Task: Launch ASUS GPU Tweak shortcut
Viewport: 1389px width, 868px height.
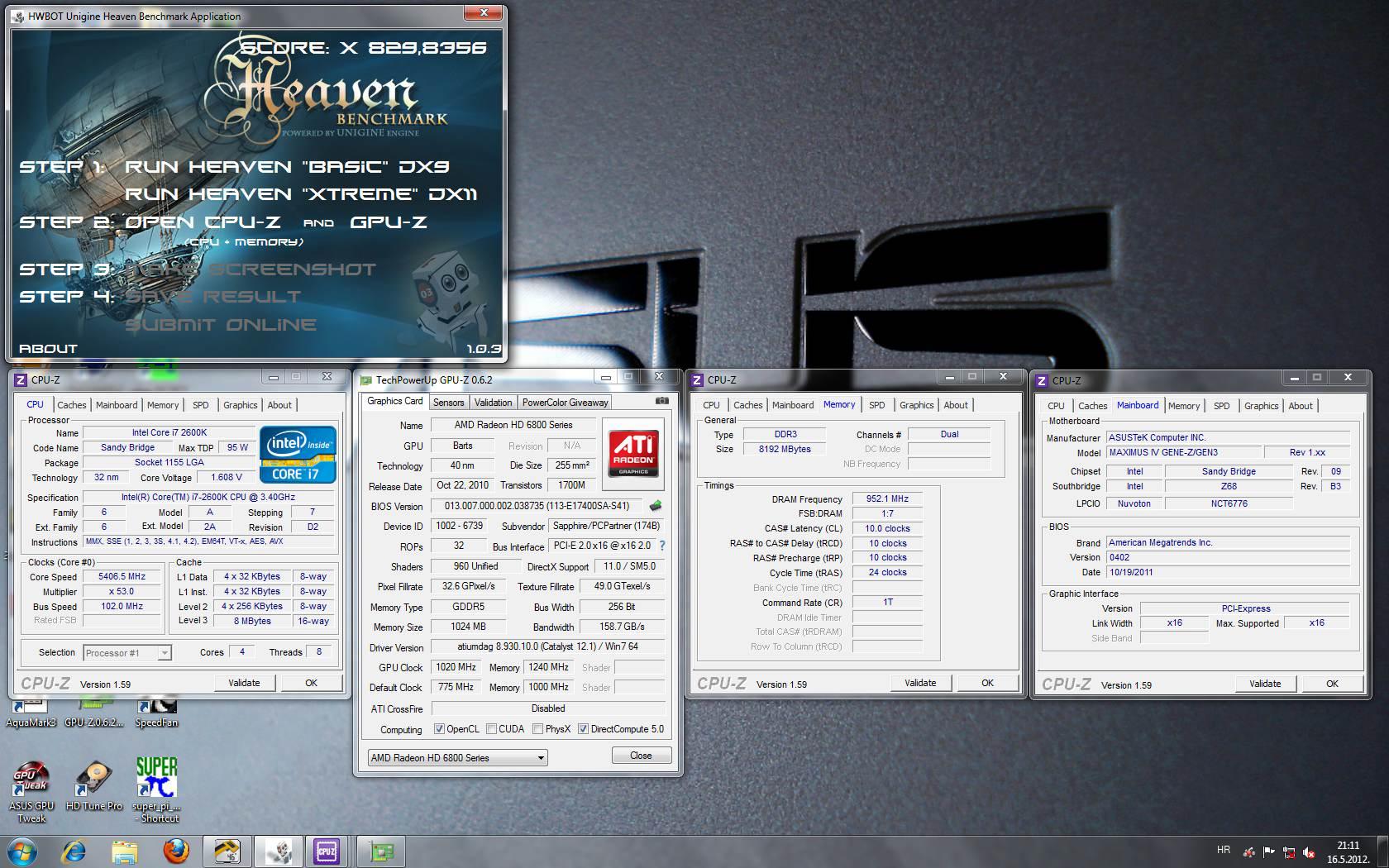Action: point(31,792)
